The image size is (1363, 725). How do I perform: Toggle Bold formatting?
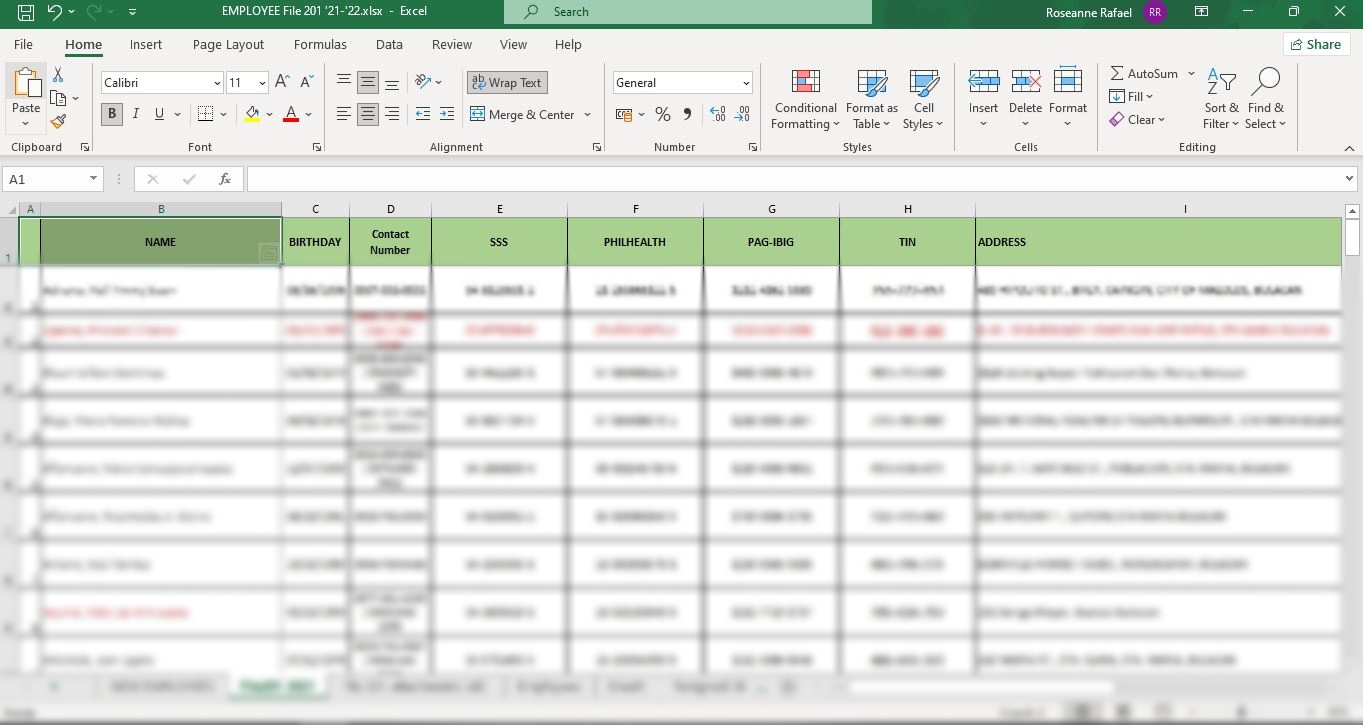tap(112, 114)
